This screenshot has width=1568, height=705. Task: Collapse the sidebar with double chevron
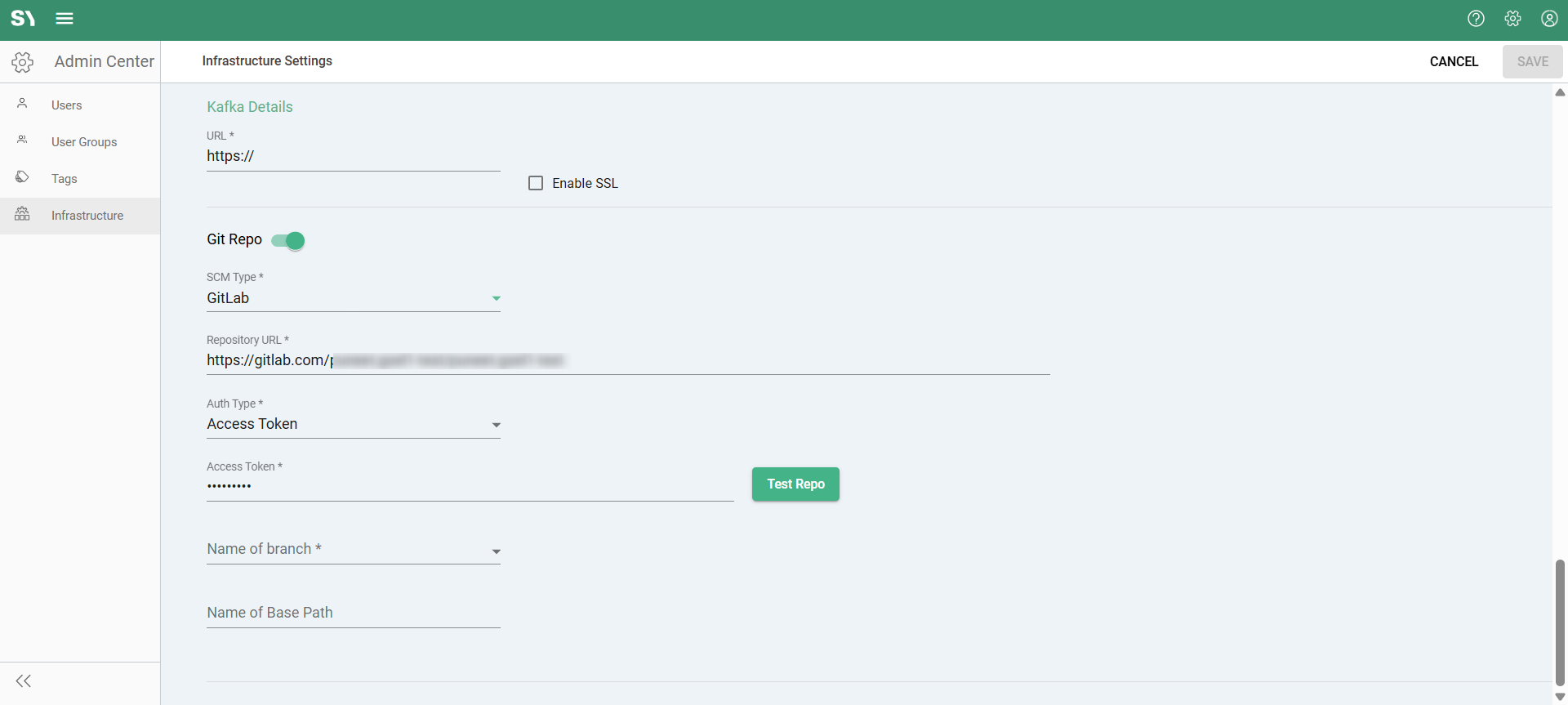(24, 681)
